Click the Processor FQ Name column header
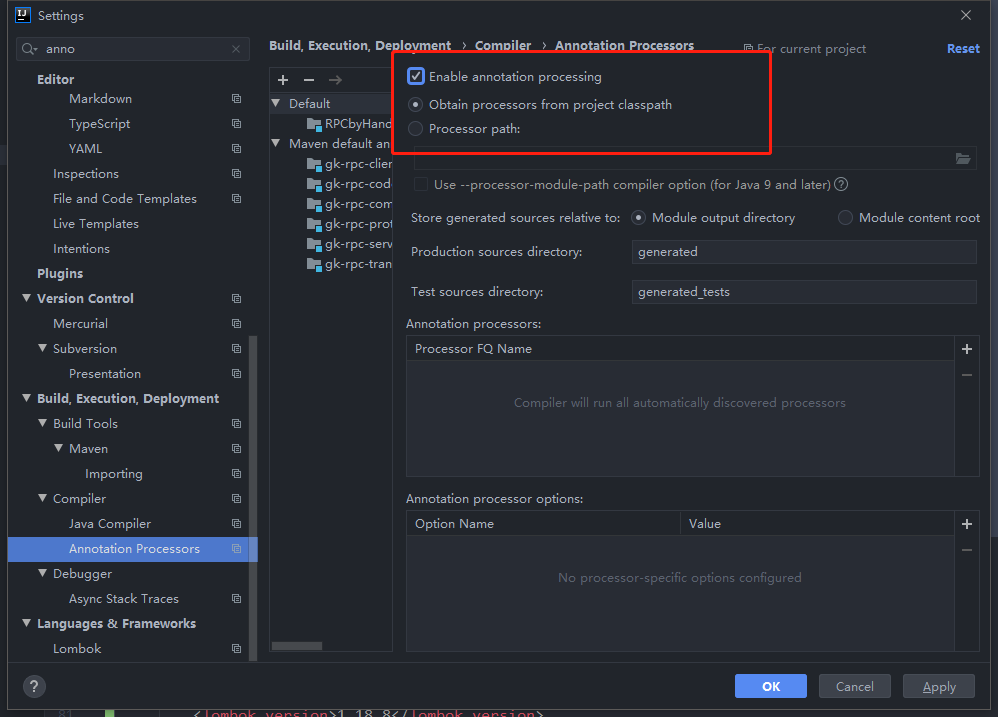The height and width of the screenshot is (717, 998). coord(680,349)
